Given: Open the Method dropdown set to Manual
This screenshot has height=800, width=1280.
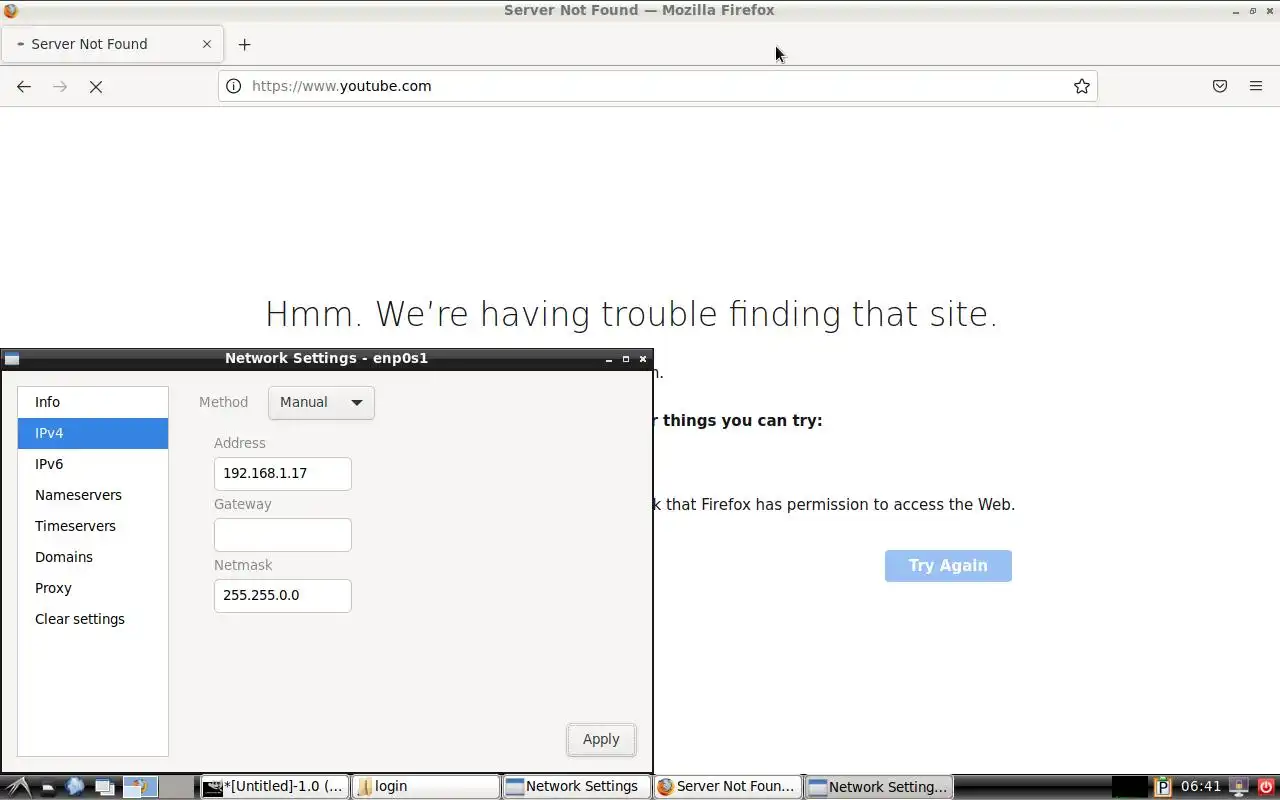Looking at the screenshot, I should coord(321,402).
